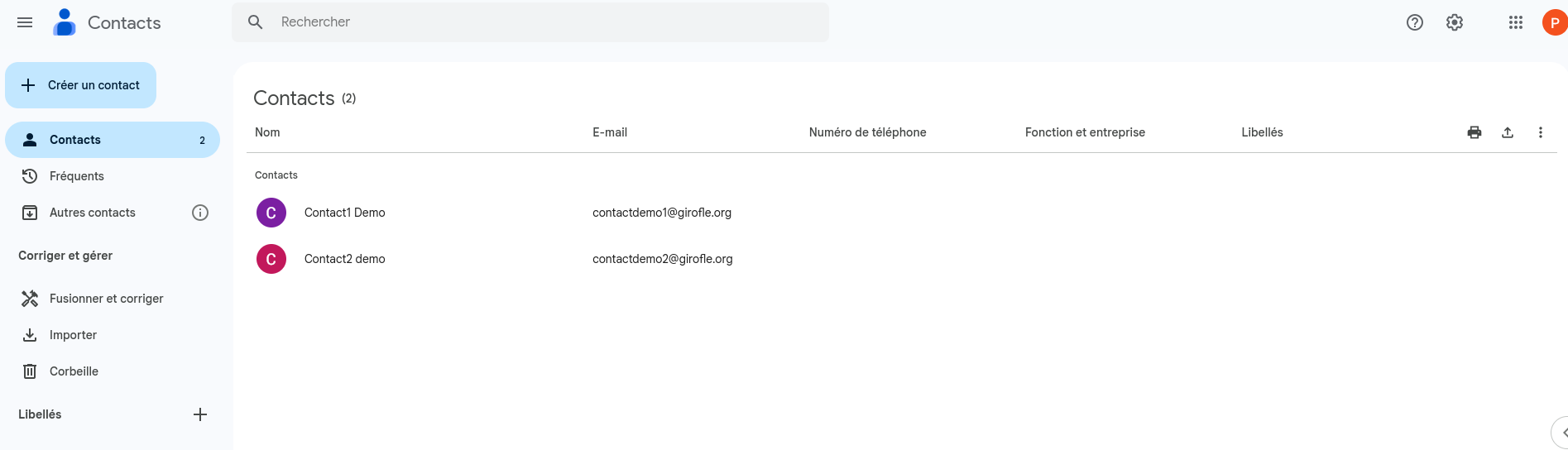This screenshot has height=450, width=1568.
Task: Add a new label with plus icon
Action: (x=199, y=414)
